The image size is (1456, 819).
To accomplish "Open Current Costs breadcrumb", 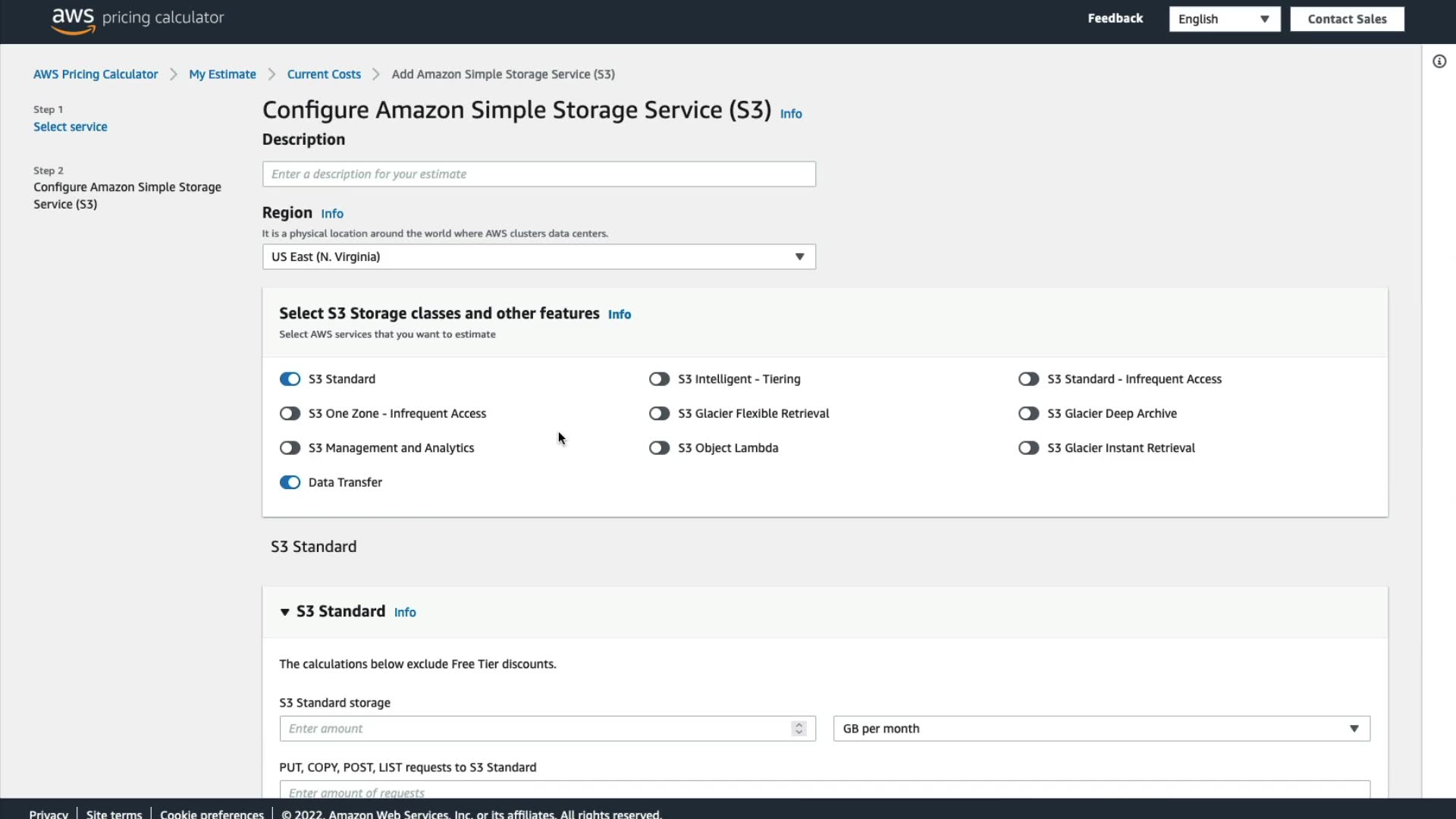I will pos(324,74).
